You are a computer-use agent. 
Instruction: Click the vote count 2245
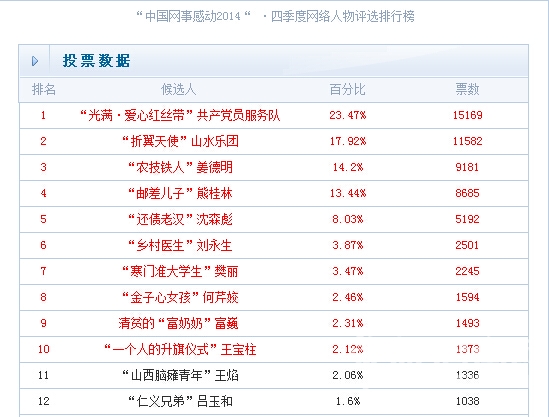point(467,271)
